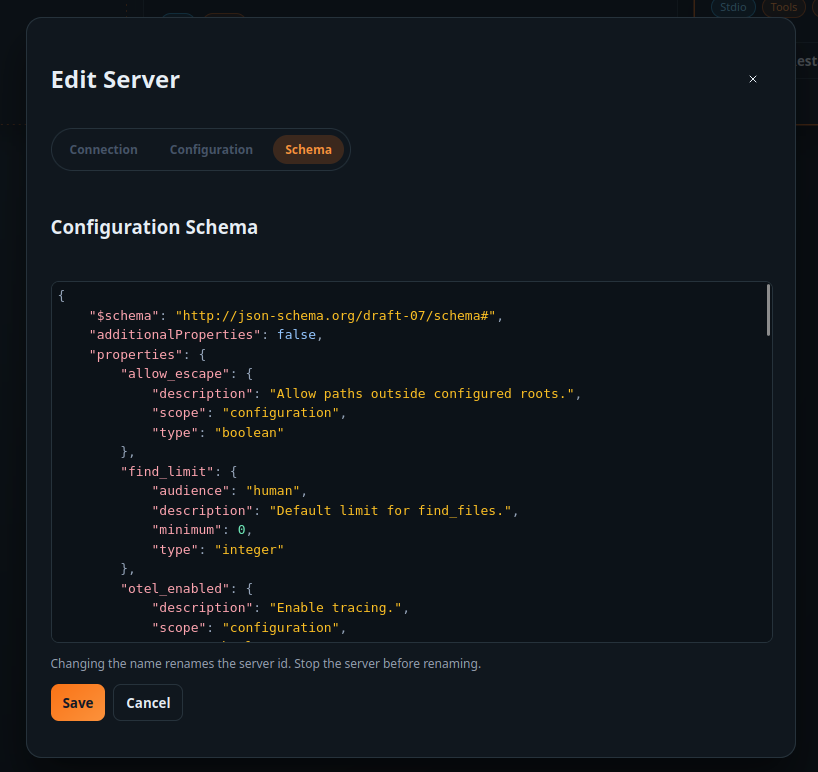The height and width of the screenshot is (772, 818).
Task: Open the Configuration tab
Action: (x=211, y=149)
